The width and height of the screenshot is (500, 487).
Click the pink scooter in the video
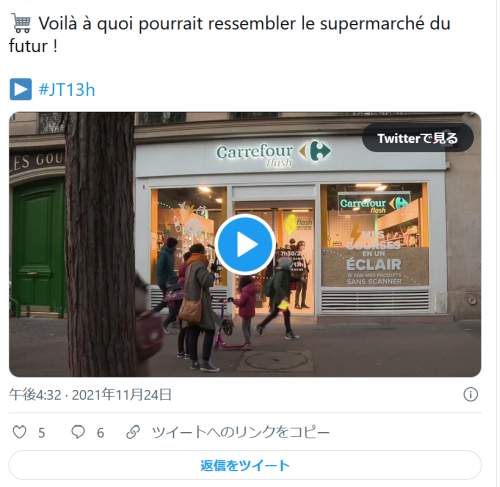226,324
